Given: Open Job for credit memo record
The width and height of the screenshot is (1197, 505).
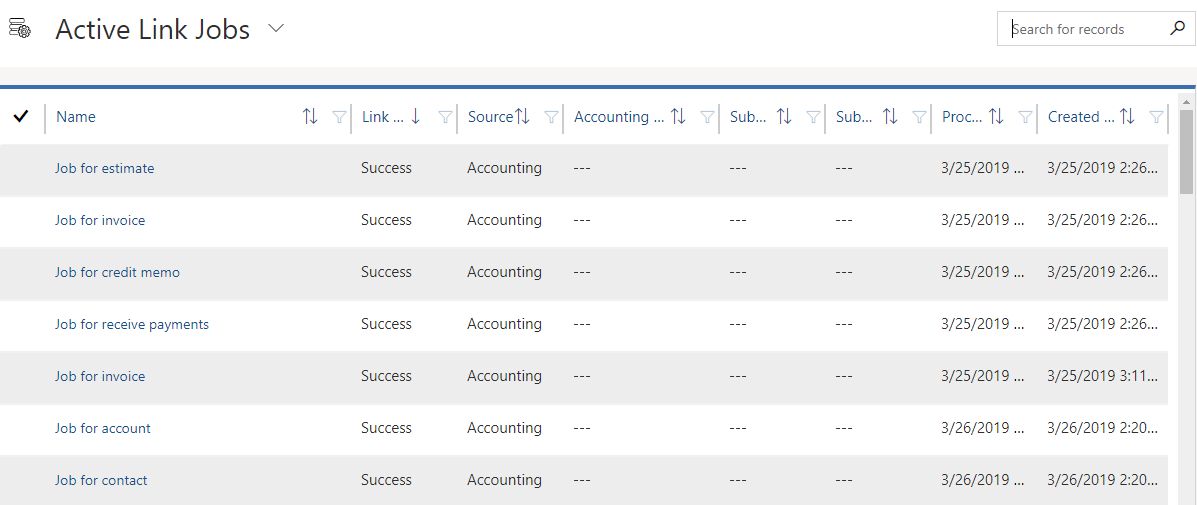Looking at the screenshot, I should (118, 272).
